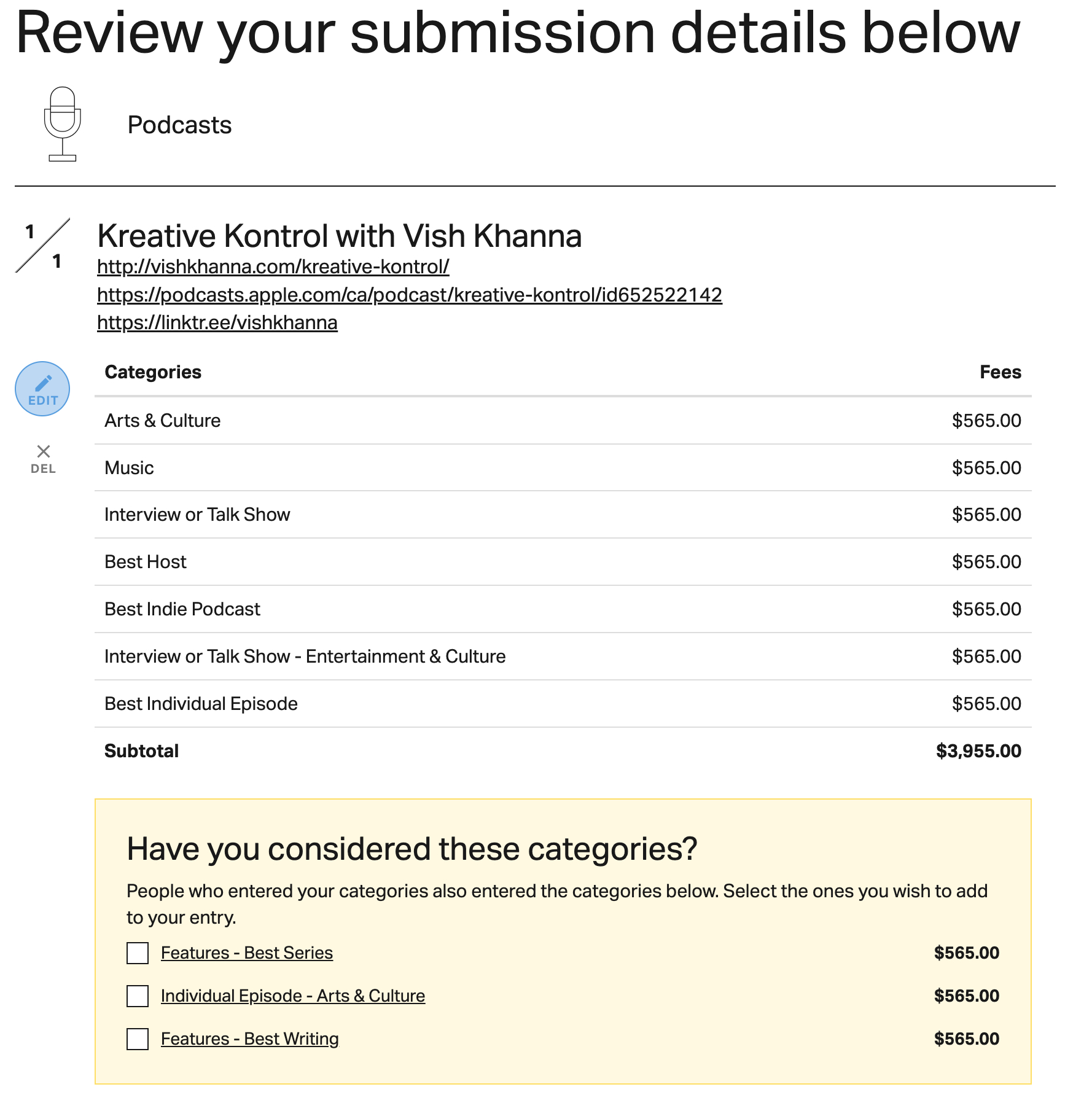The width and height of the screenshot is (1092, 1103).
Task: Click the blue Edit pencil button
Action: pyautogui.click(x=42, y=389)
